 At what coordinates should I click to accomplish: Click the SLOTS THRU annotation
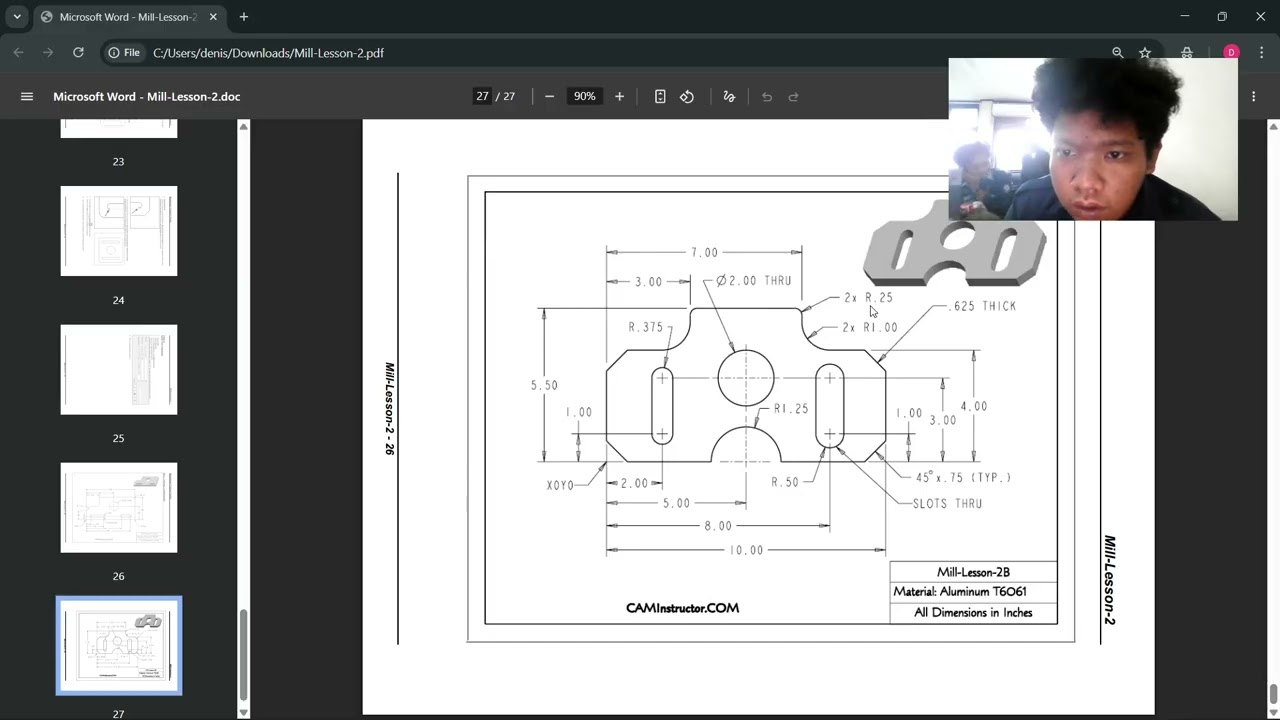(x=947, y=504)
